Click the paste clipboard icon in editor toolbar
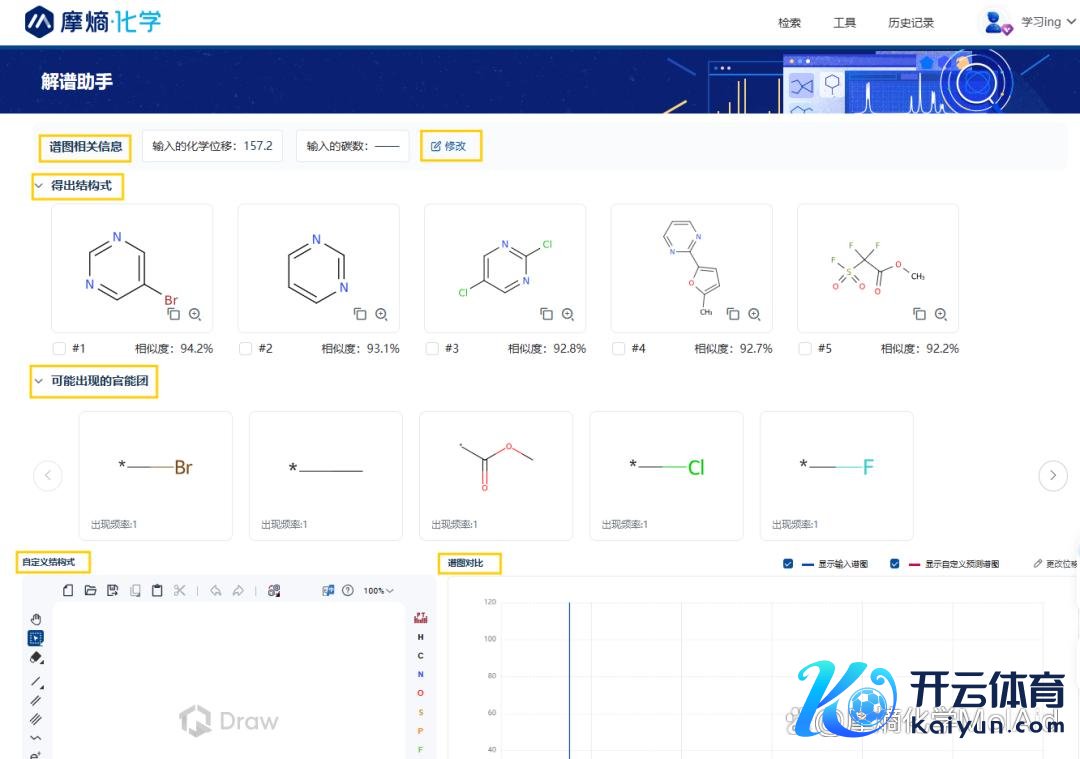 (157, 591)
